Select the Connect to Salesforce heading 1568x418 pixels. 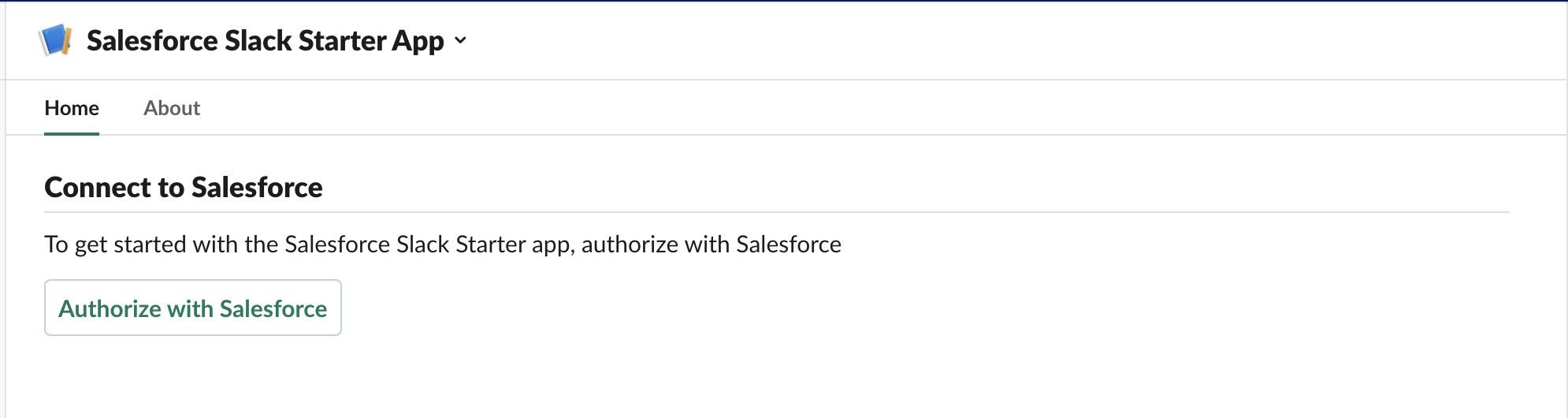pyautogui.click(x=184, y=187)
